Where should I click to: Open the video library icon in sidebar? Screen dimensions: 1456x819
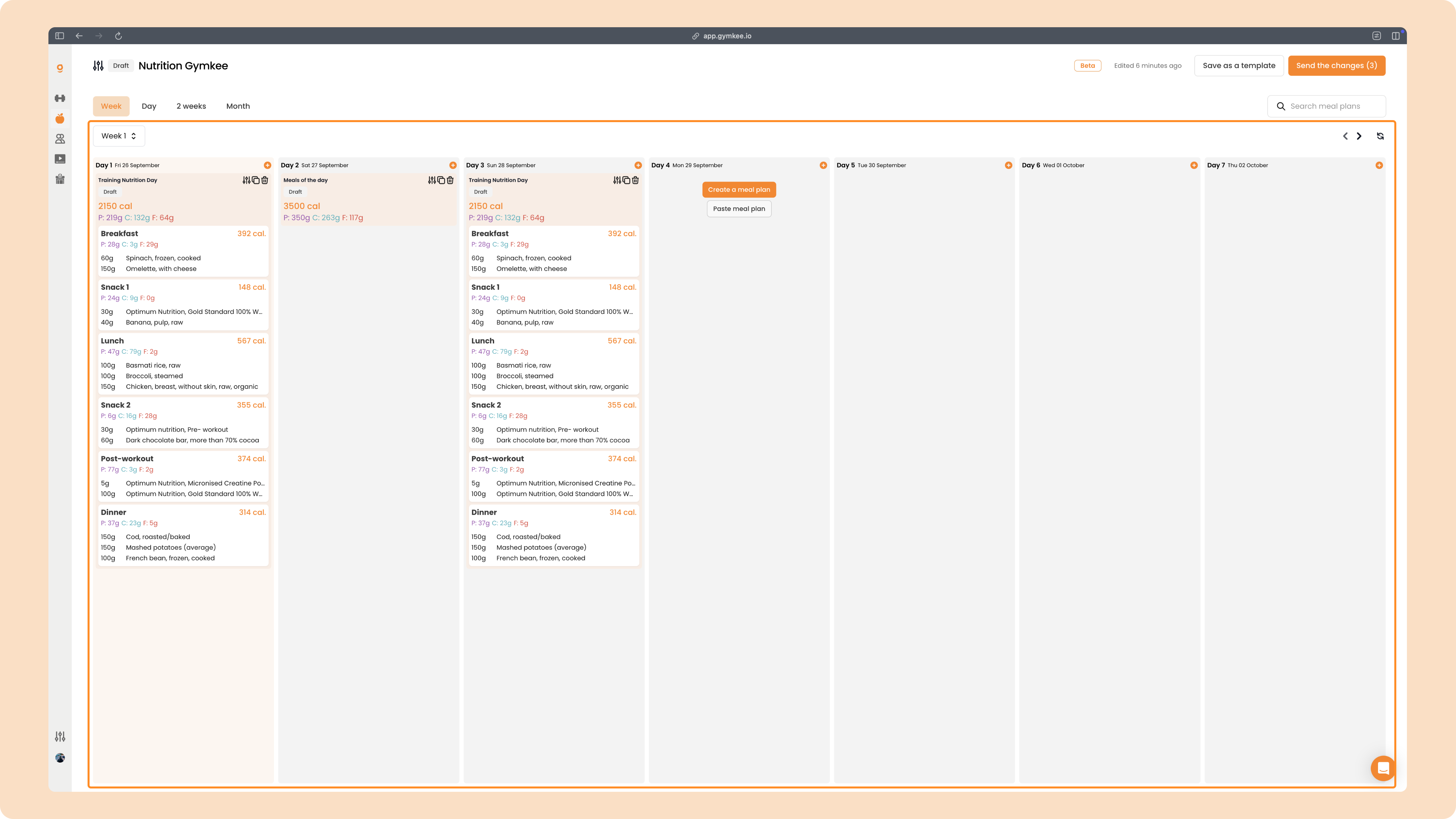tap(60, 159)
